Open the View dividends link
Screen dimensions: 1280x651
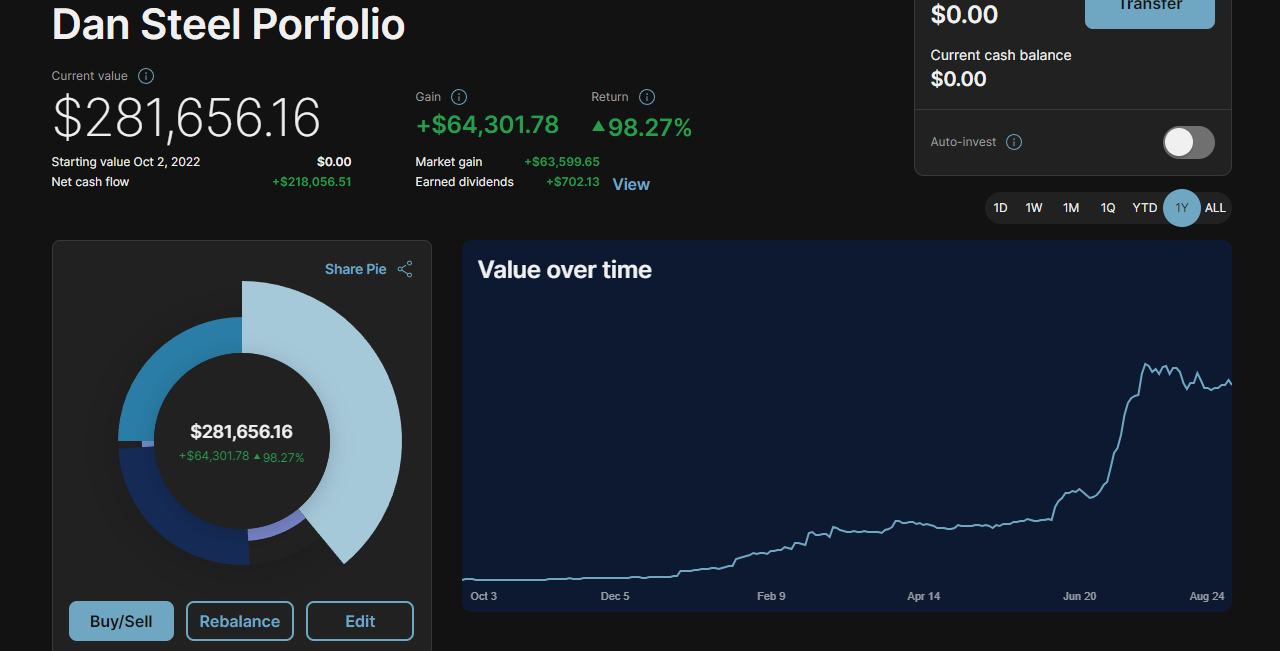(x=631, y=184)
